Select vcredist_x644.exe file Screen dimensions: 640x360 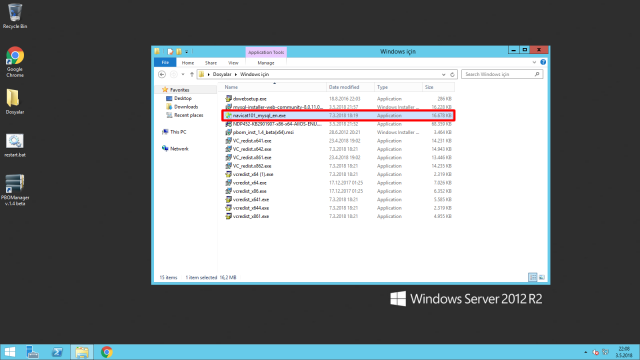tap(338, 208)
